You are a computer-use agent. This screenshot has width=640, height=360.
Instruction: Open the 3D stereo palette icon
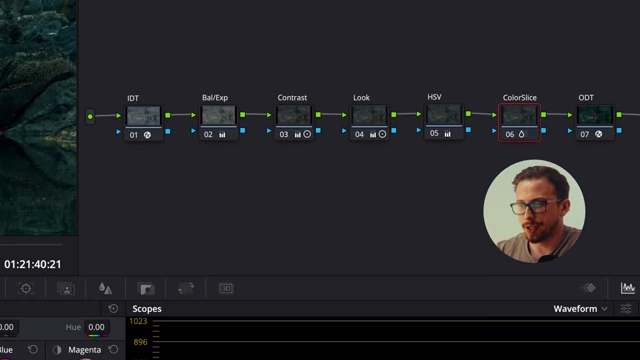(226, 289)
